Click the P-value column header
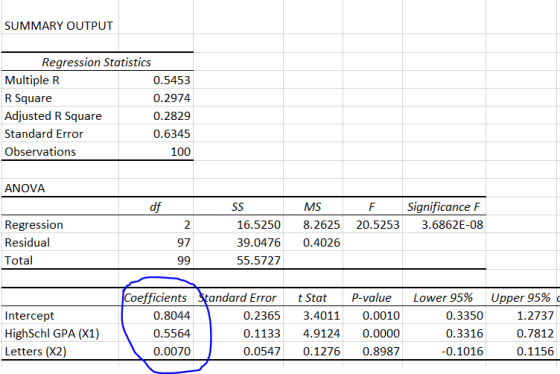The image size is (560, 374). coord(371,298)
